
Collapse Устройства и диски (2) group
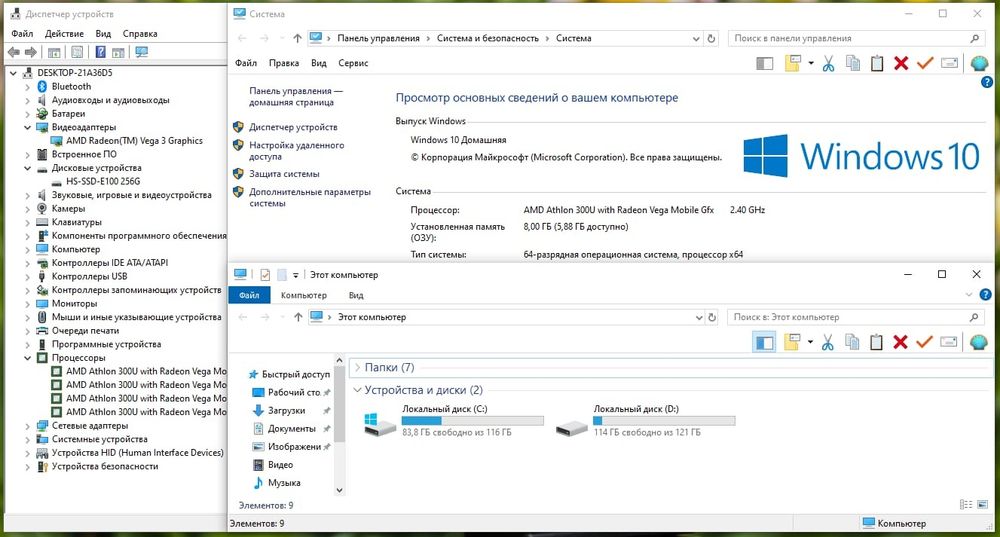(x=358, y=390)
